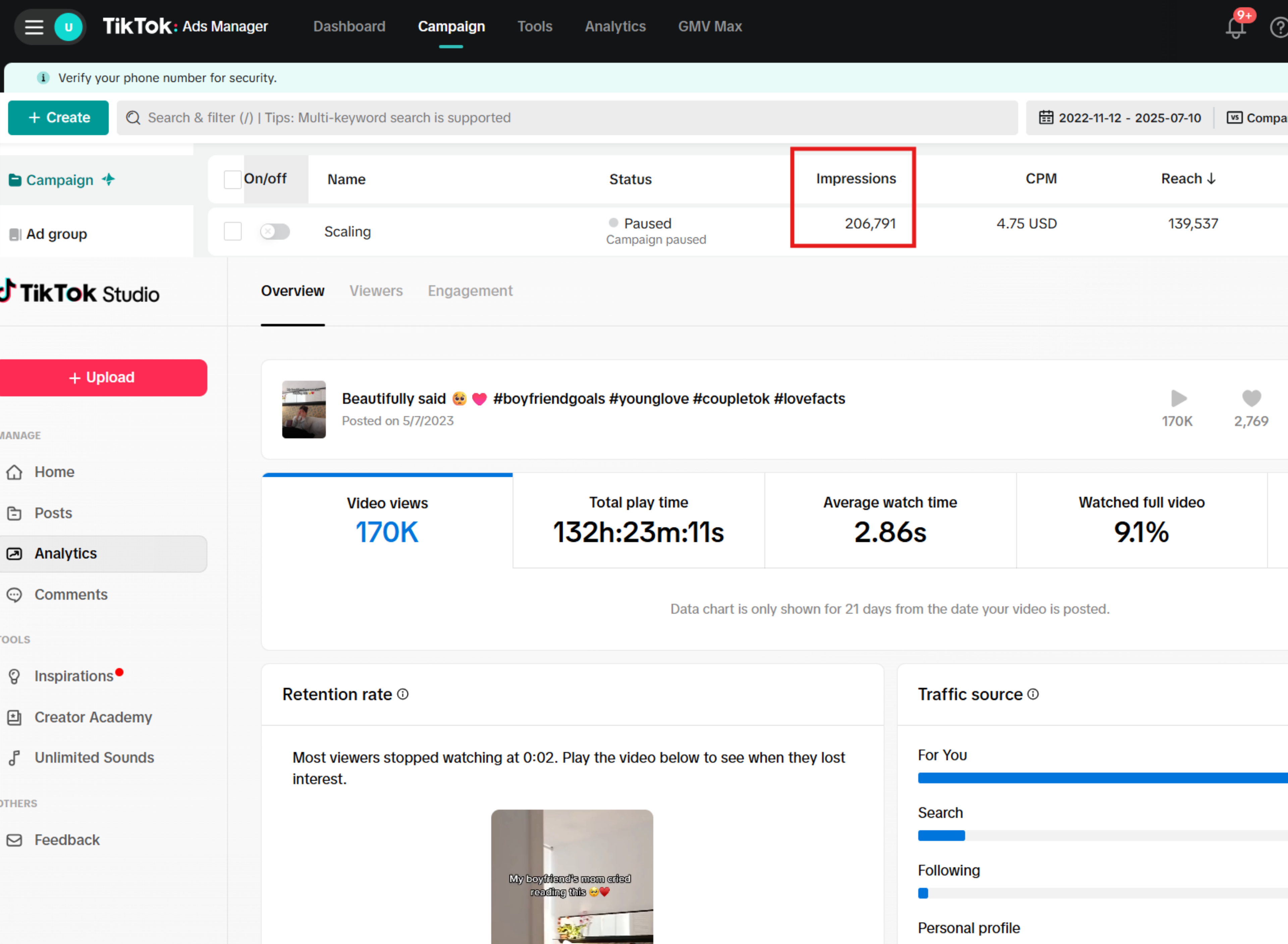Screen dimensions: 1288x944
Task: Select the Total play time metric card
Action: (x=639, y=521)
